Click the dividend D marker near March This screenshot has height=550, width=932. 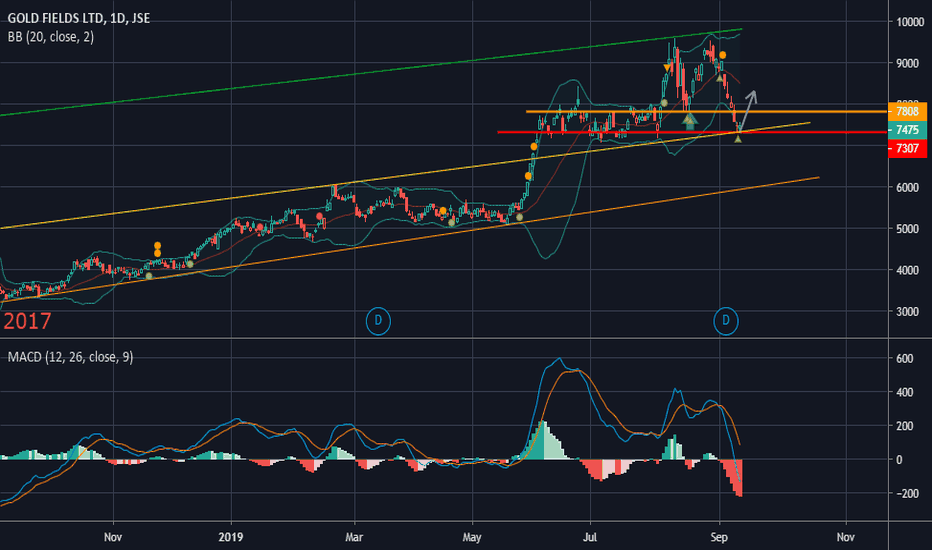click(378, 321)
